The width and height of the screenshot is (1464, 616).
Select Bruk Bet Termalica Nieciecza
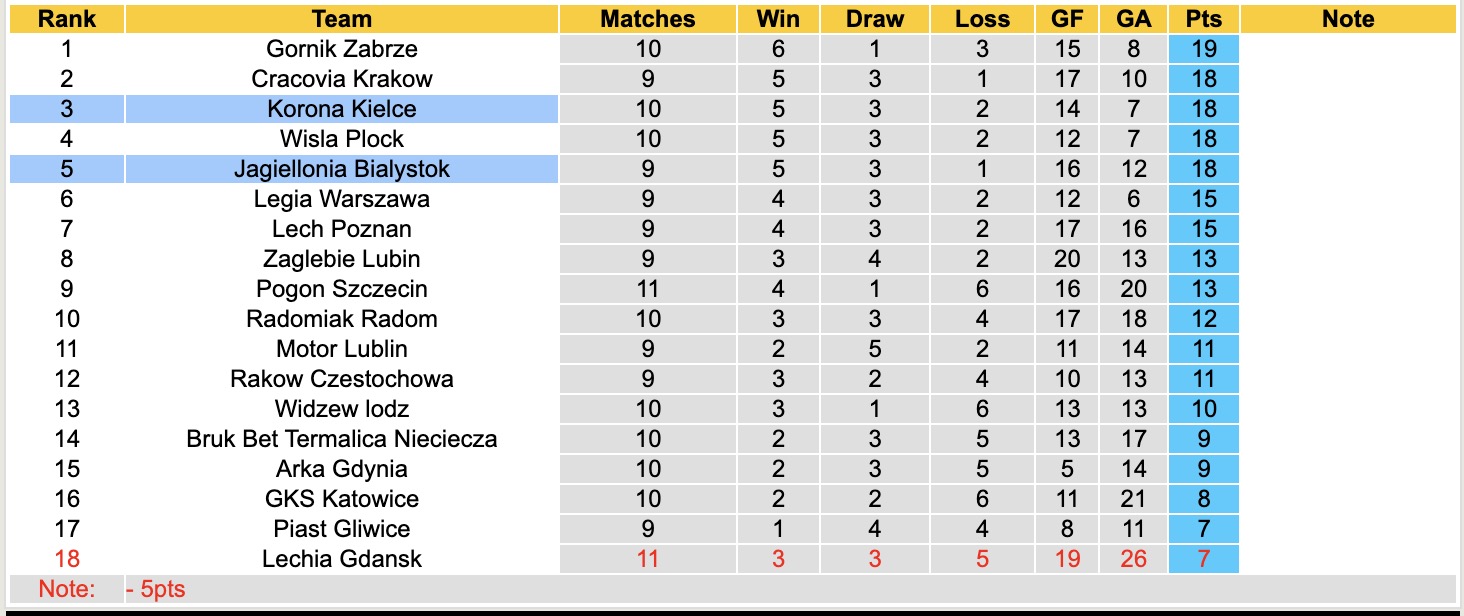[342, 439]
